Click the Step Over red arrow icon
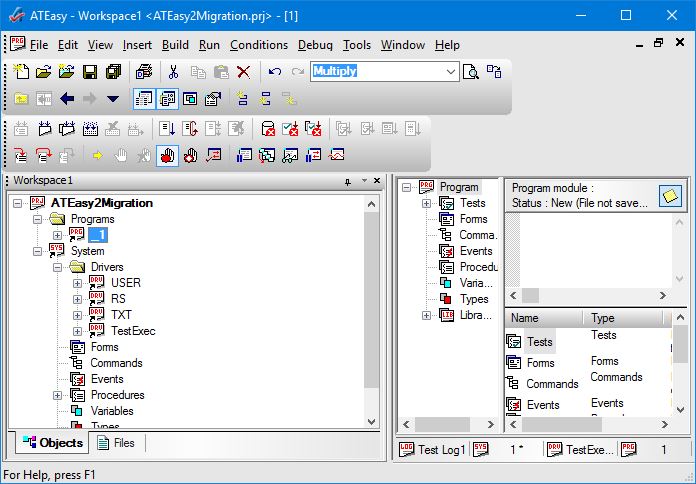696x484 pixels. tap(44, 155)
